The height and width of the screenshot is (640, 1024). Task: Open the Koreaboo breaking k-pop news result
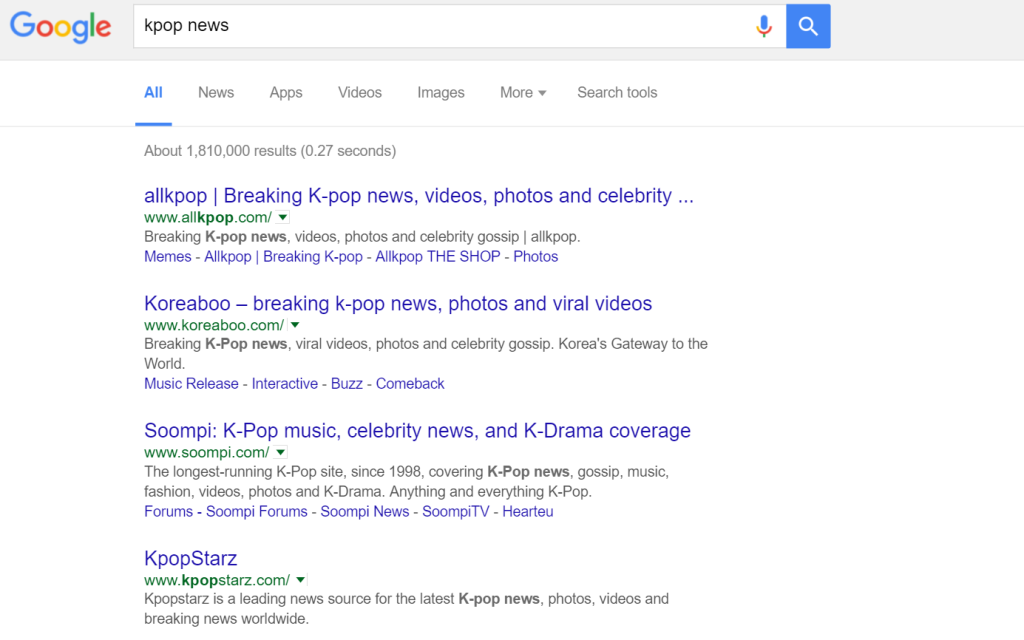click(398, 303)
